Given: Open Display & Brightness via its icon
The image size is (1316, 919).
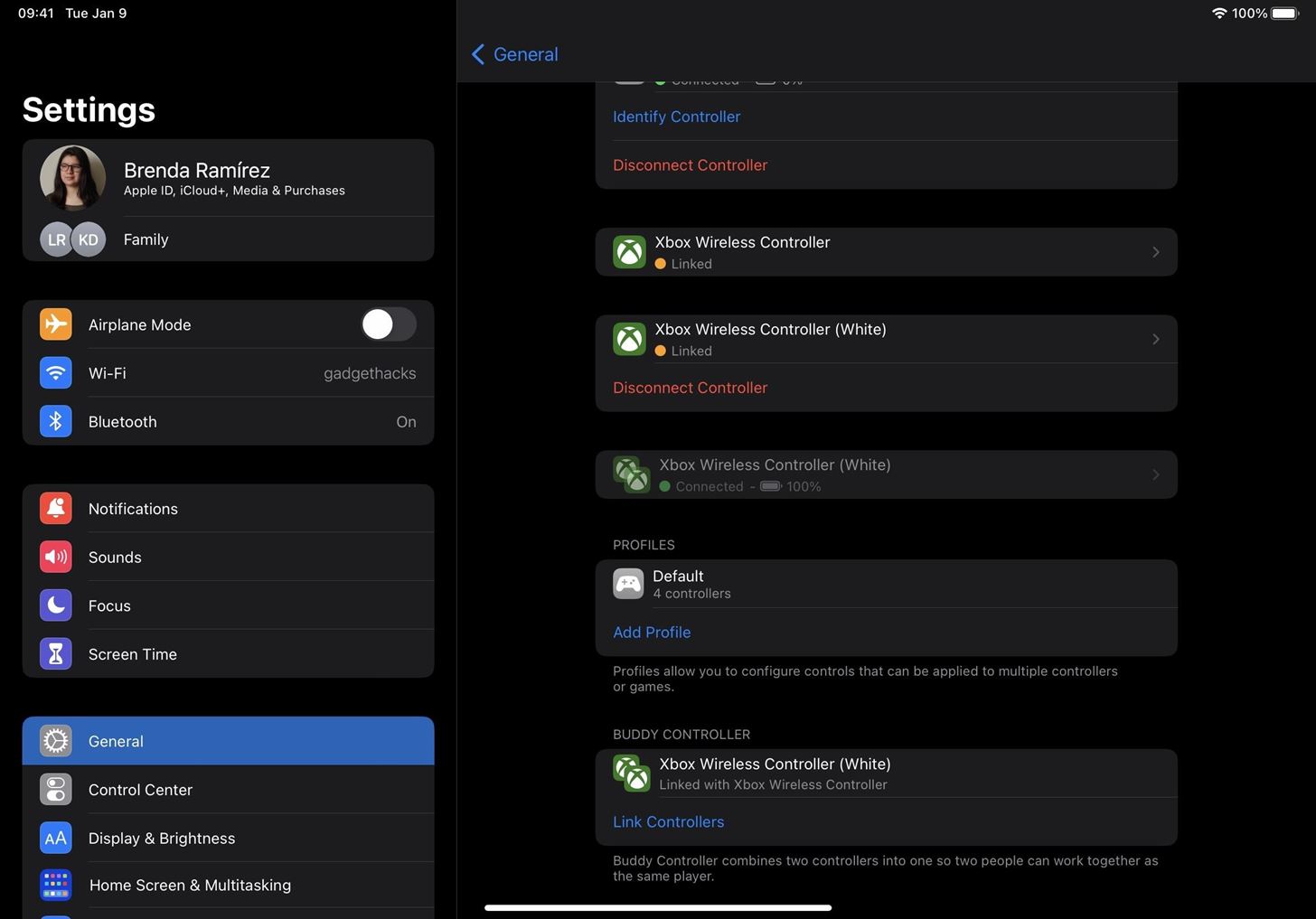Looking at the screenshot, I should click(x=55, y=838).
